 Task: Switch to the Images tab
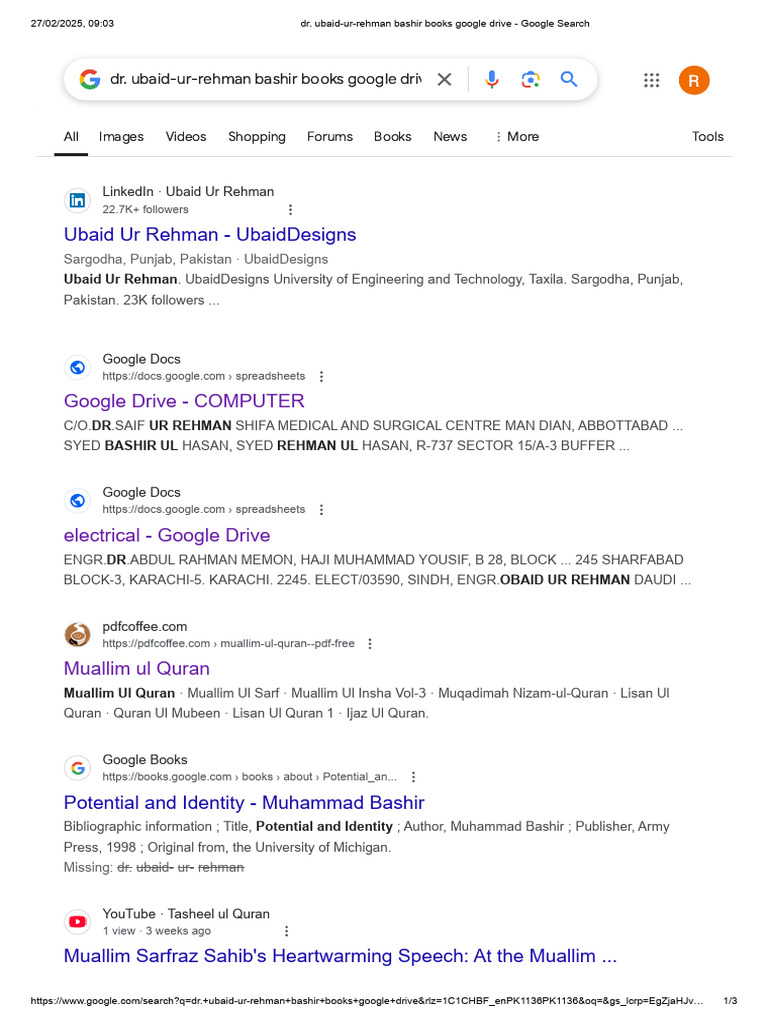[121, 137]
